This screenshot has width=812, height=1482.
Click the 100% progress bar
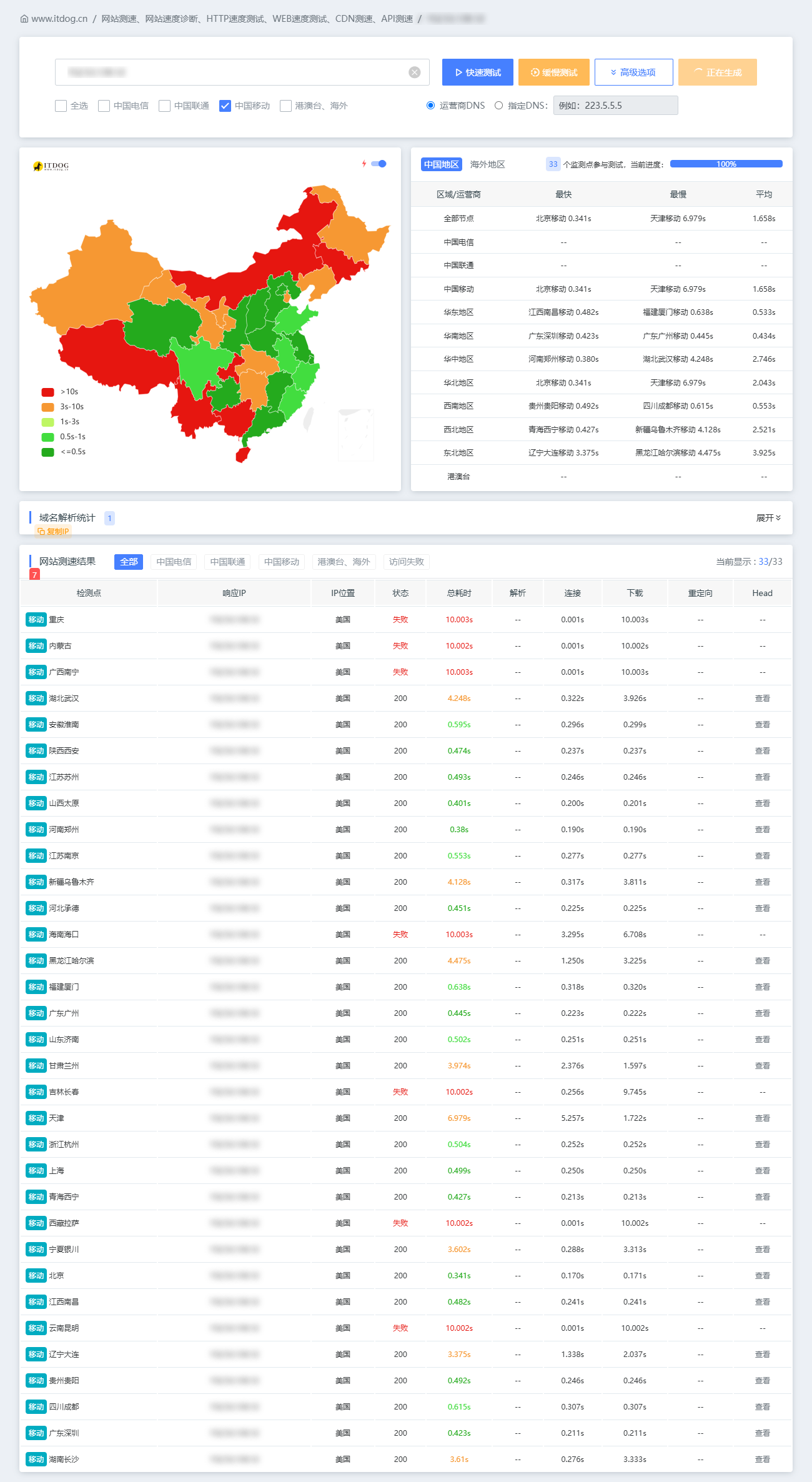click(726, 164)
